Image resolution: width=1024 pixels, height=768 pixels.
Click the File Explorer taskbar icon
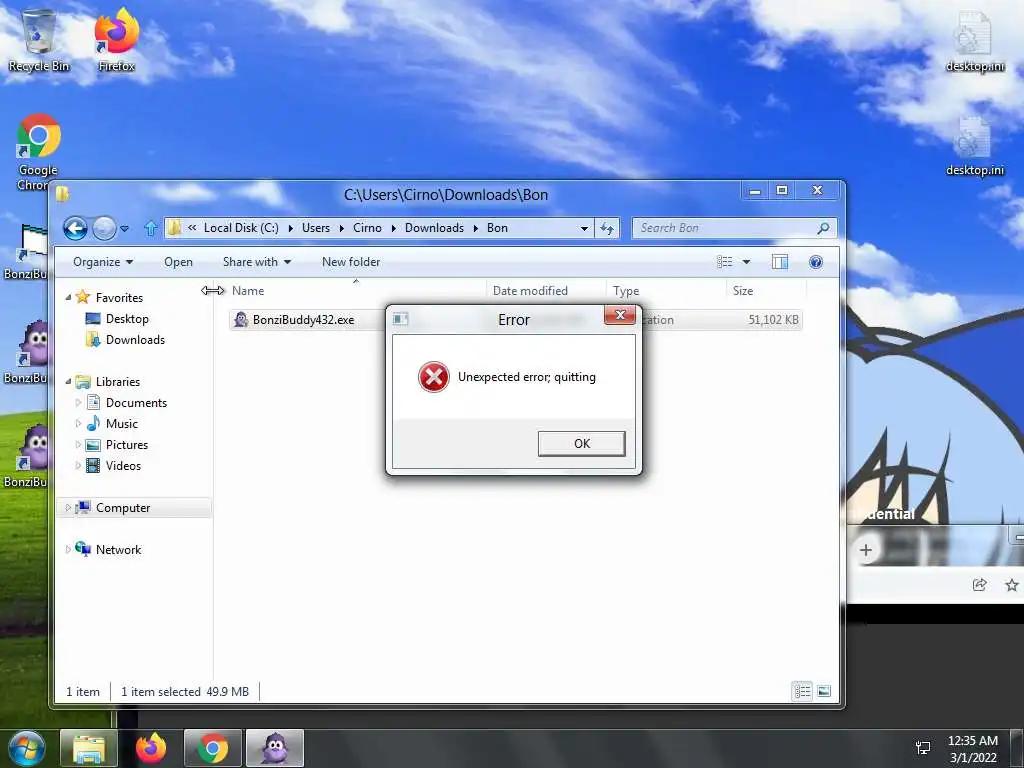[x=89, y=748]
